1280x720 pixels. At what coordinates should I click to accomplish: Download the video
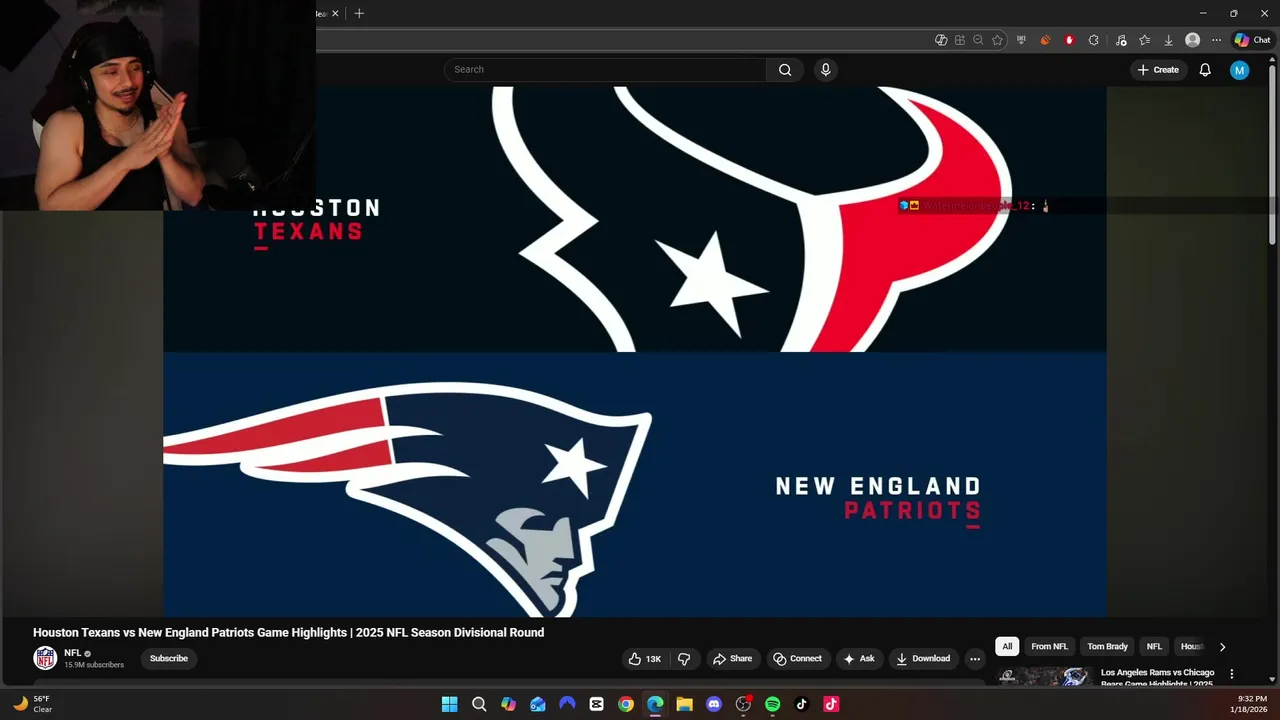coord(923,659)
